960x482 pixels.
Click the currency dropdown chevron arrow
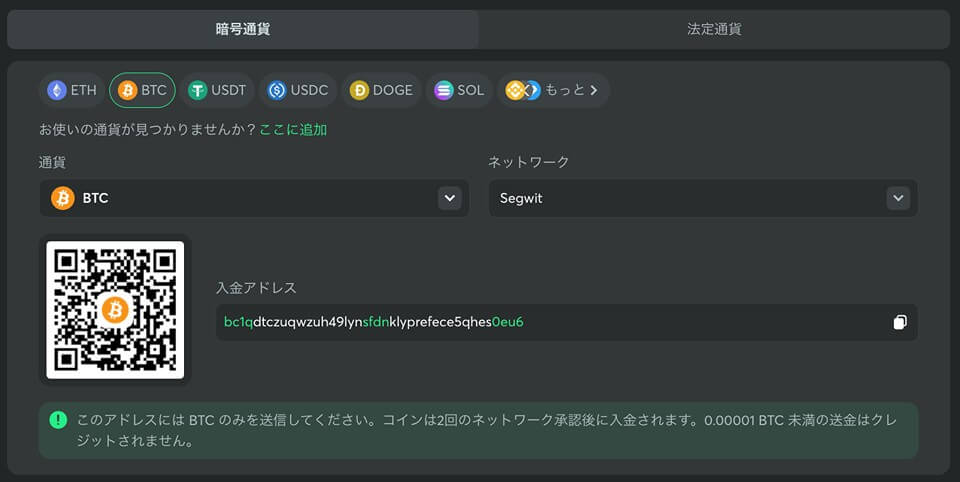tap(449, 198)
